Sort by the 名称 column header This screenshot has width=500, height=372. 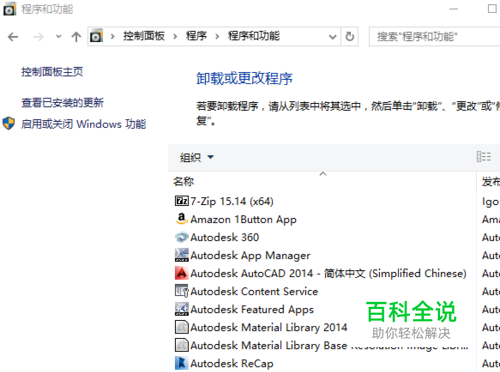pos(183,181)
